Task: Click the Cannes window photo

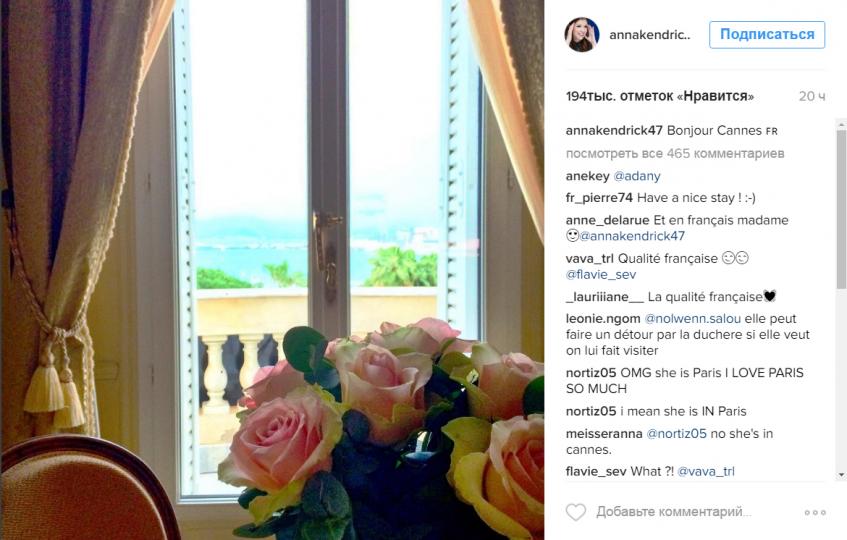Action: 272,270
